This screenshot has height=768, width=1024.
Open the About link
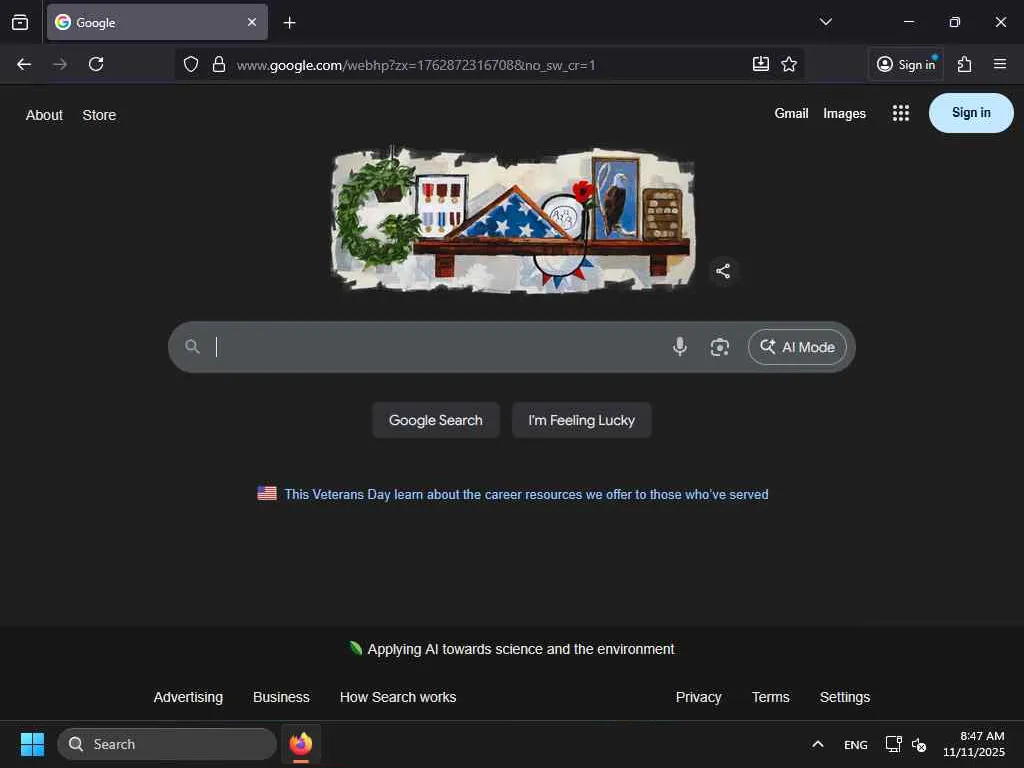pyautogui.click(x=44, y=115)
